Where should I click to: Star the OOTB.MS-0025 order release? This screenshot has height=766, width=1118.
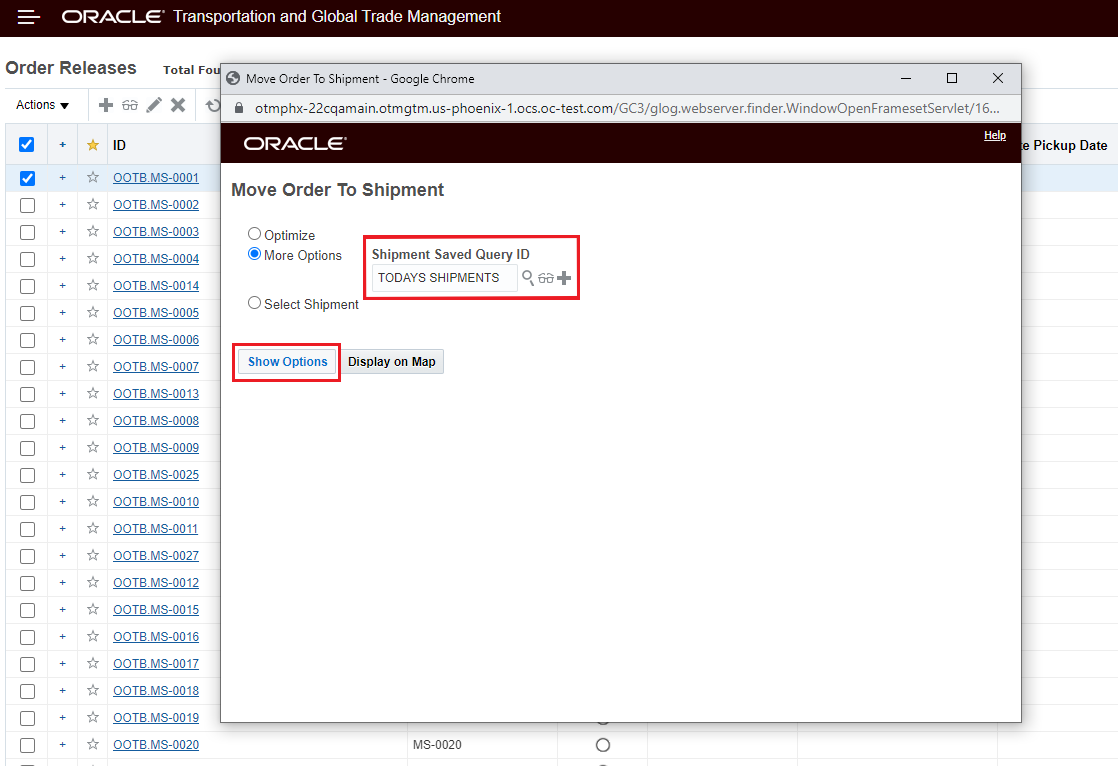click(93, 474)
